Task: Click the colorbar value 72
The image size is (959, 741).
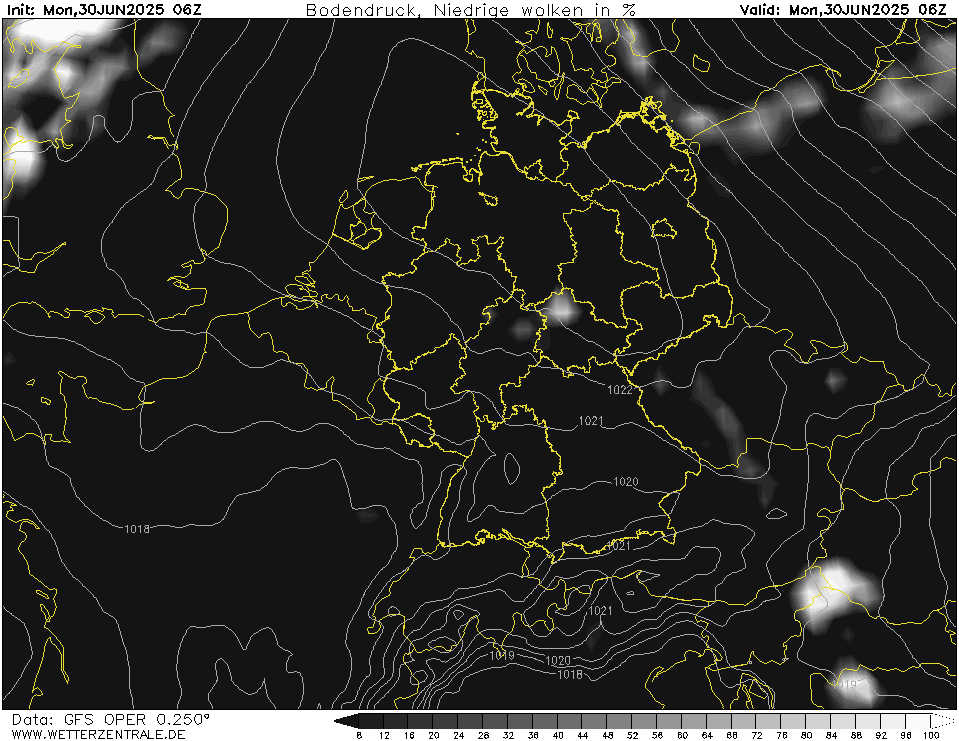Action: click(x=757, y=735)
